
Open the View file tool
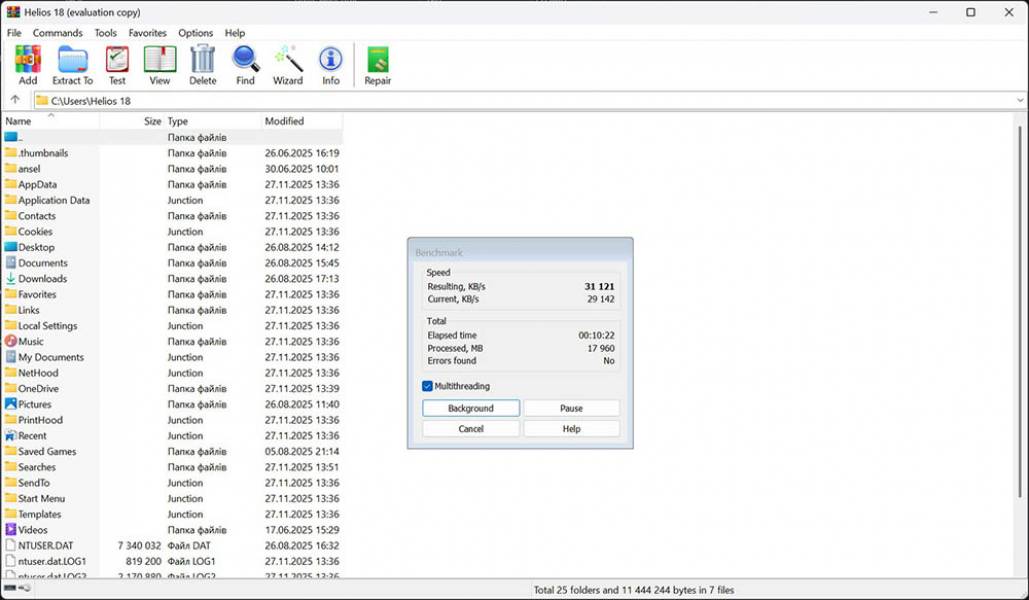point(160,62)
